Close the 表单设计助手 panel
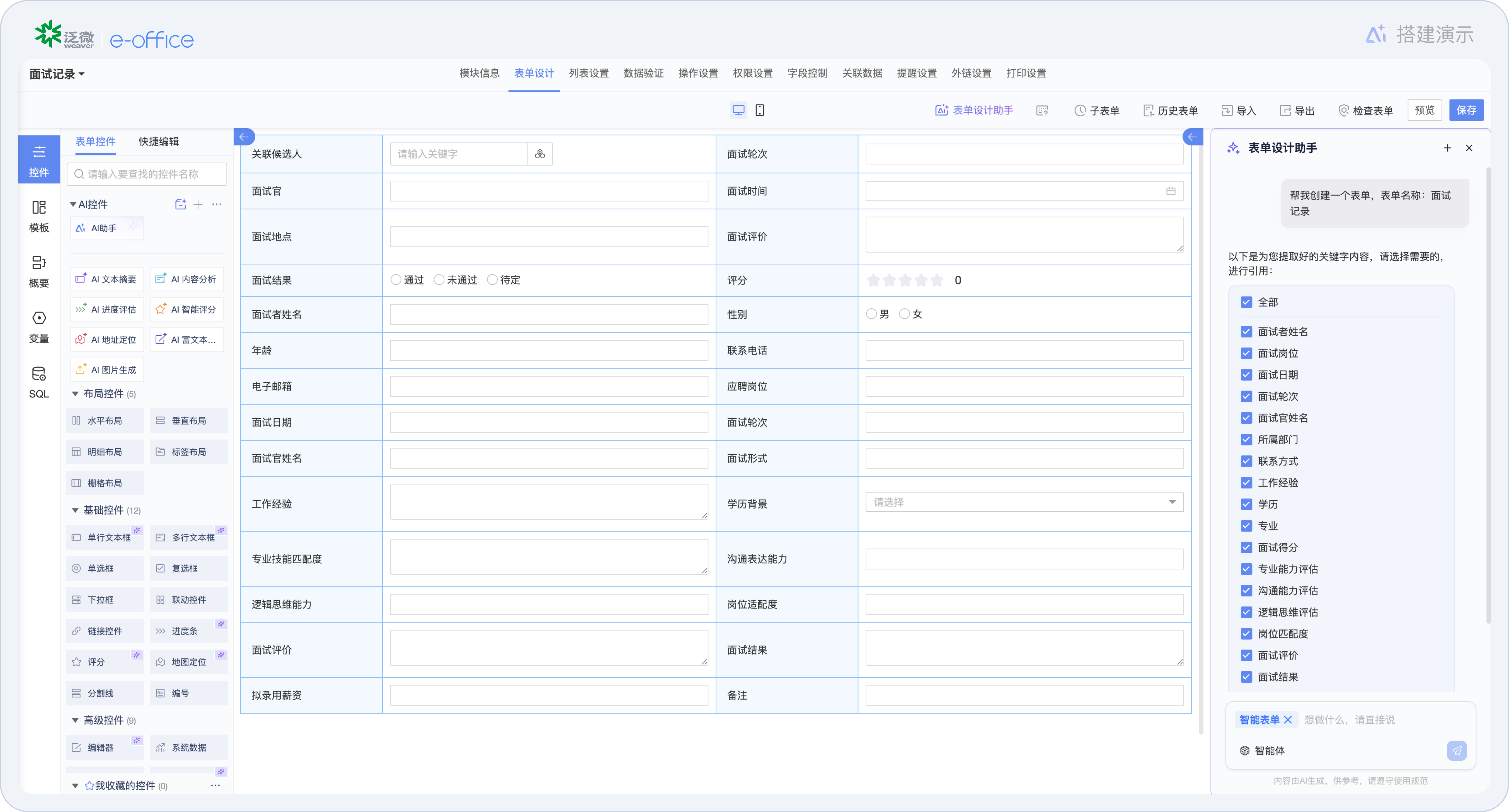Screen dimensions: 1509x812 (1469, 148)
